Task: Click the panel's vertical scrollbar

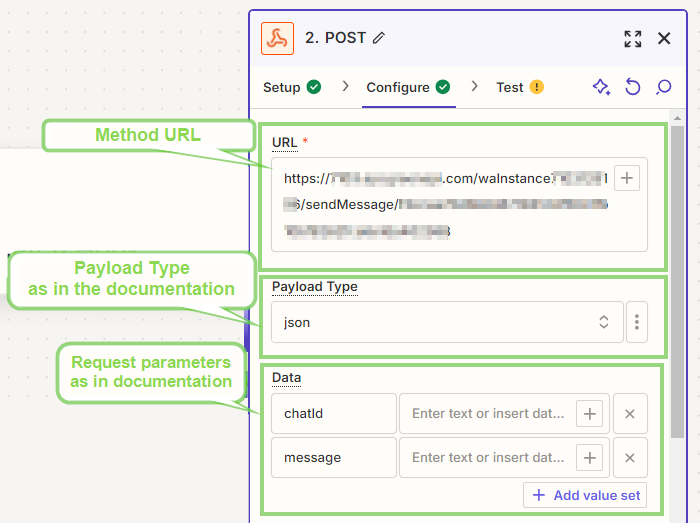Action: pyautogui.click(x=677, y=280)
